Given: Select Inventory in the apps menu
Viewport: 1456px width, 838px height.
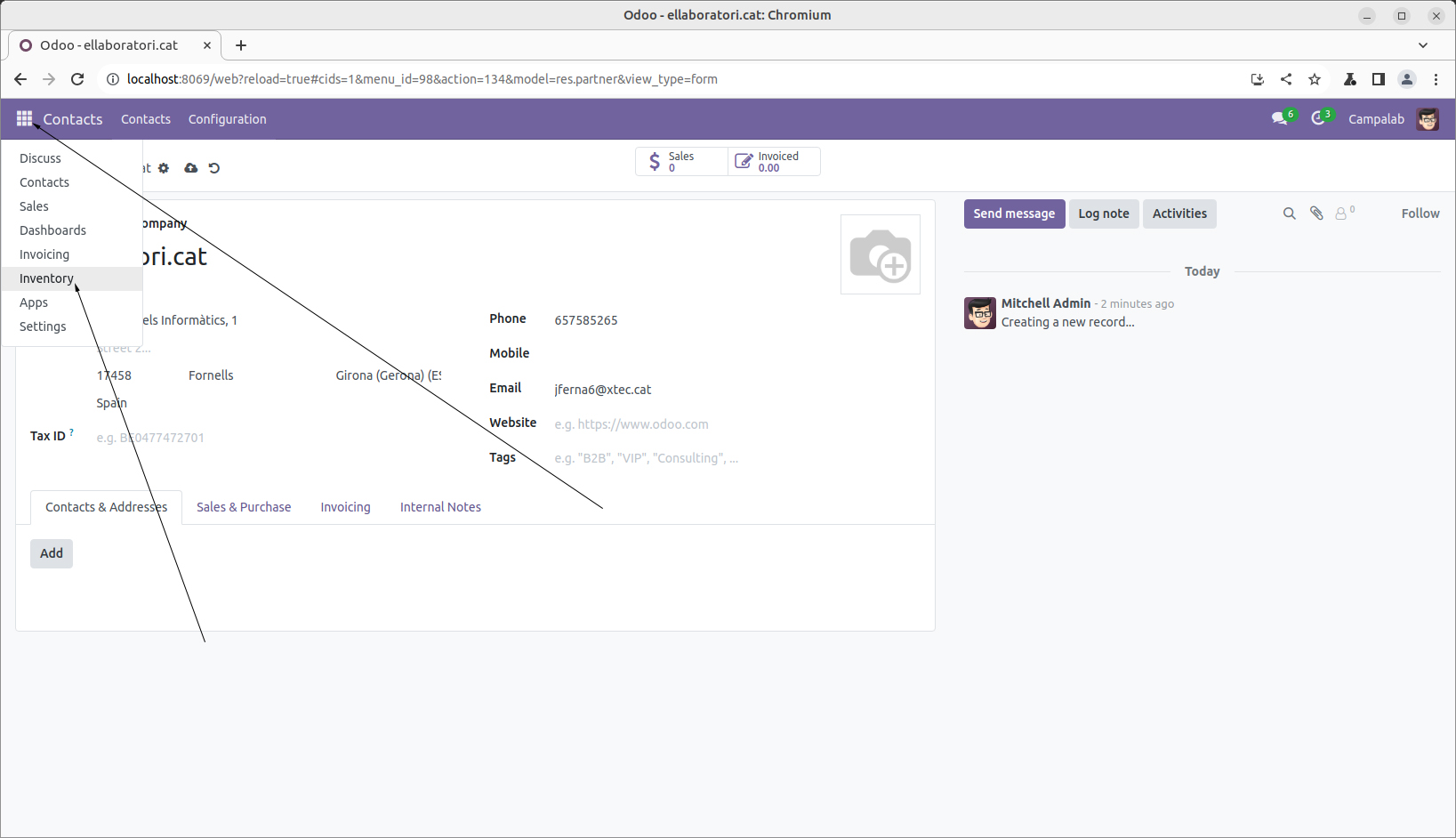Looking at the screenshot, I should click(46, 278).
